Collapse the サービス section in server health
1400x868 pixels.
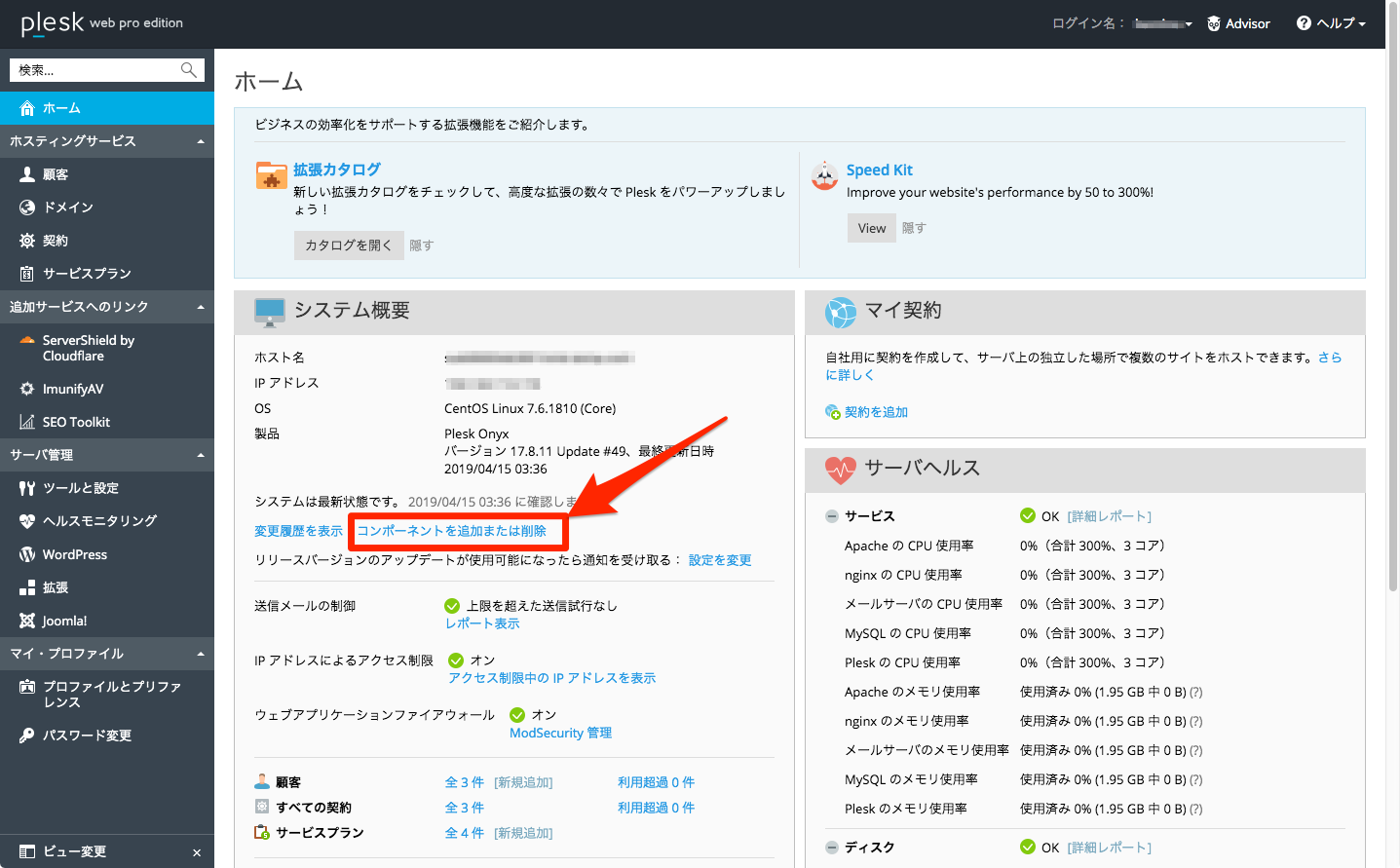coord(832,516)
